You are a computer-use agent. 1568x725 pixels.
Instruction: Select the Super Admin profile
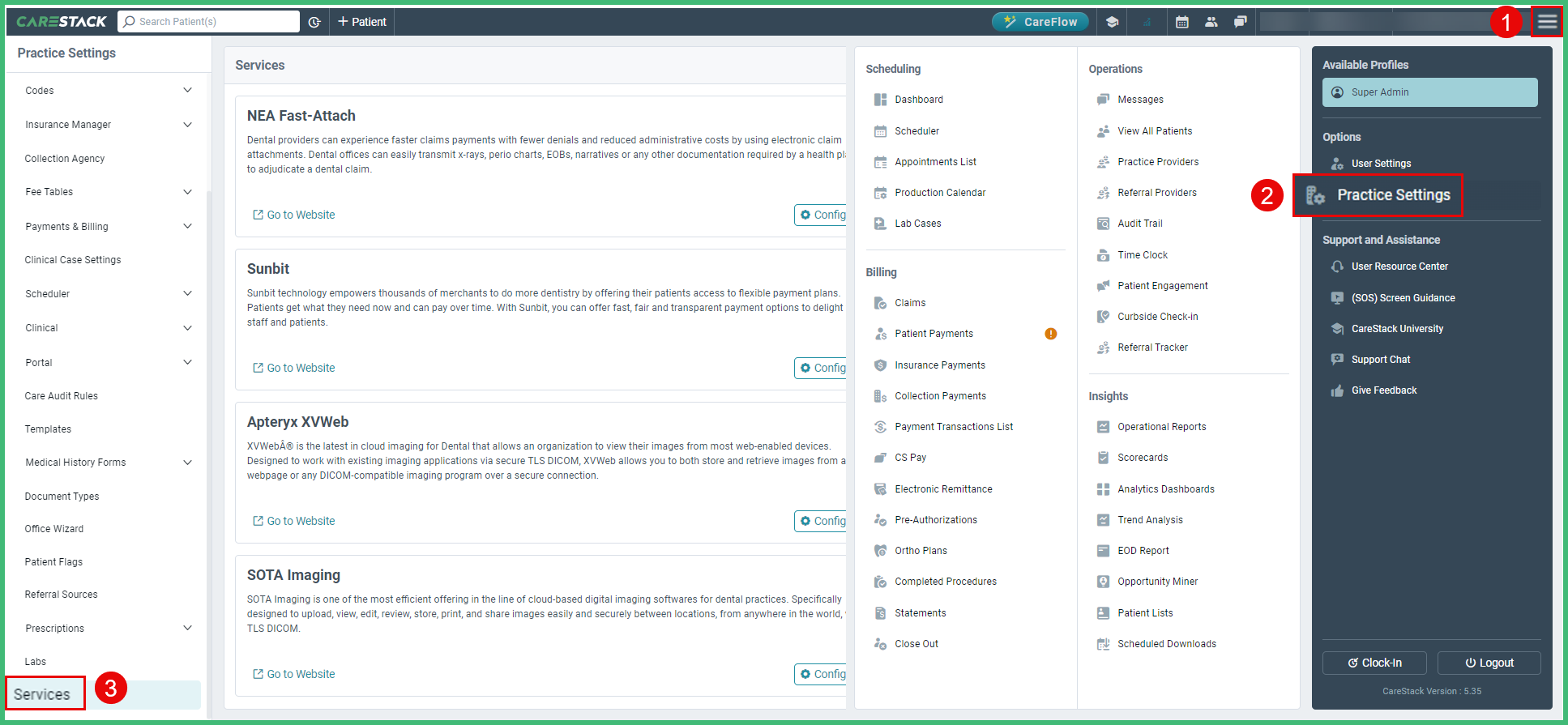tap(1429, 92)
